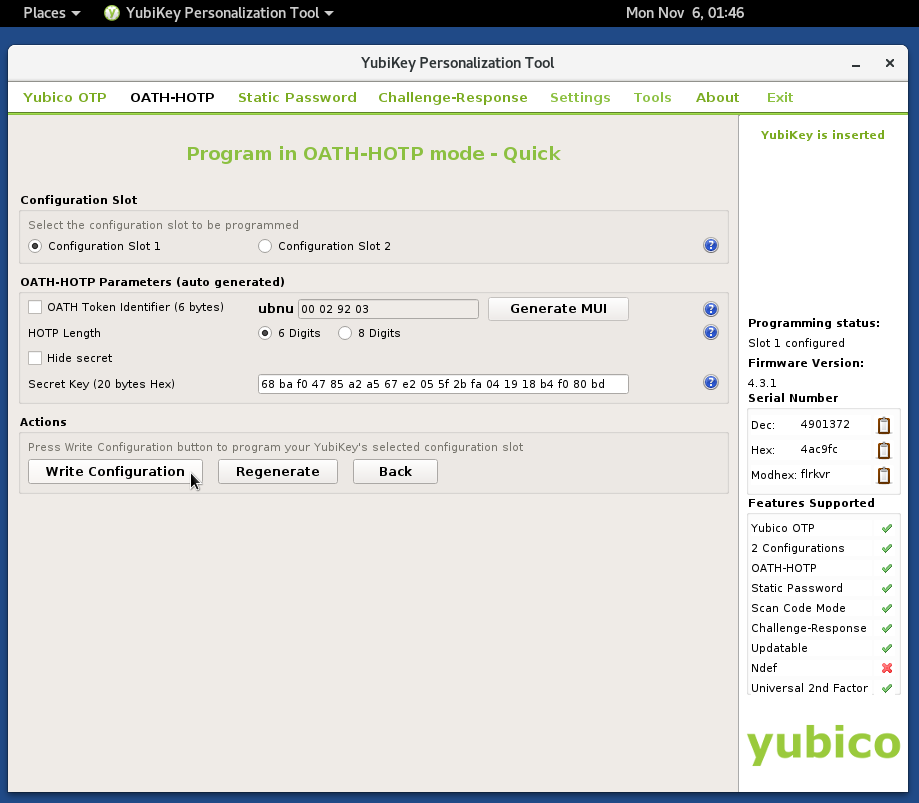919x803 pixels.
Task: Copy hex serial number to clipboard
Action: click(884, 450)
